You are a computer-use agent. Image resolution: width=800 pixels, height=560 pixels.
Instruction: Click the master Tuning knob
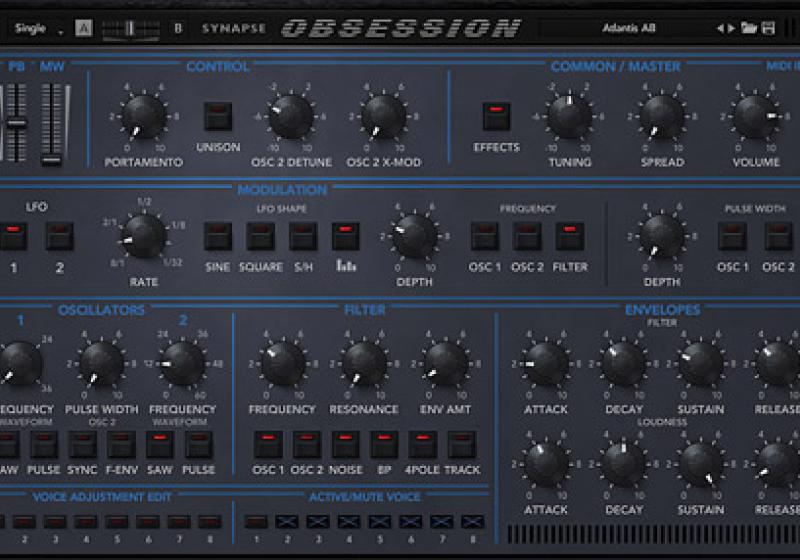tap(569, 117)
